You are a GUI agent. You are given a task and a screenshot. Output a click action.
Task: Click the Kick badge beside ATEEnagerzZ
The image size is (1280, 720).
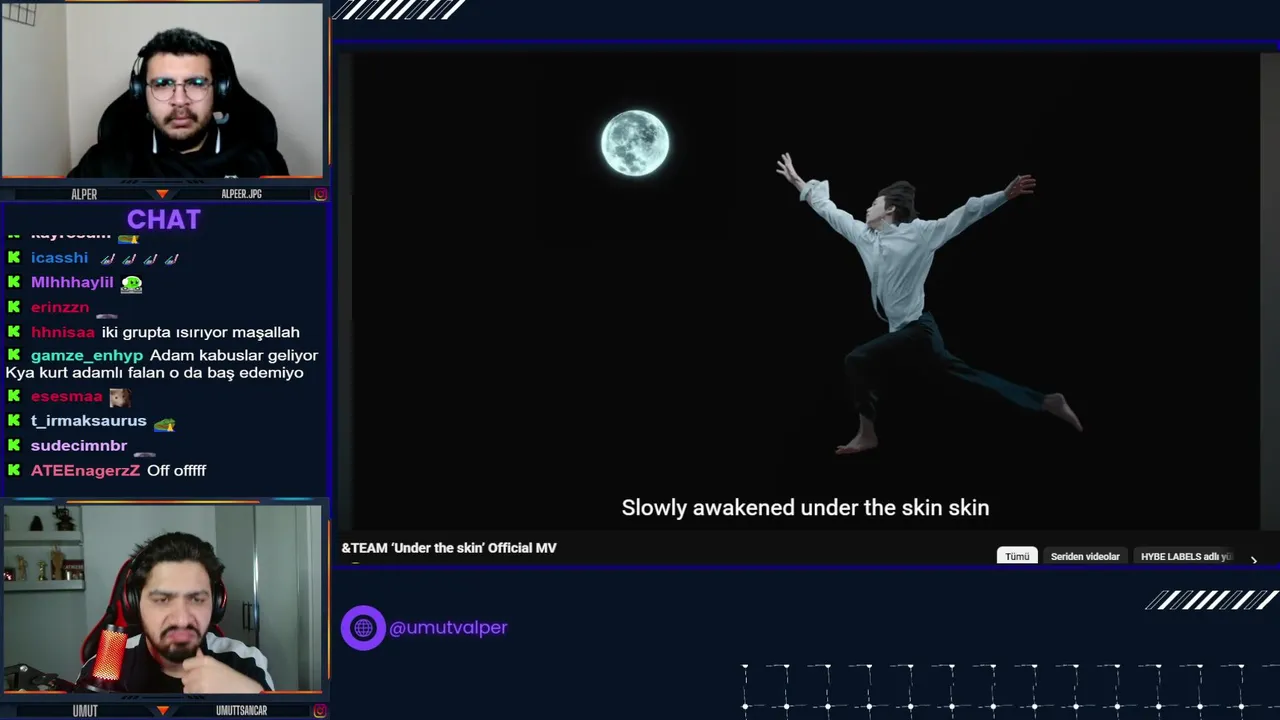pyautogui.click(x=14, y=470)
